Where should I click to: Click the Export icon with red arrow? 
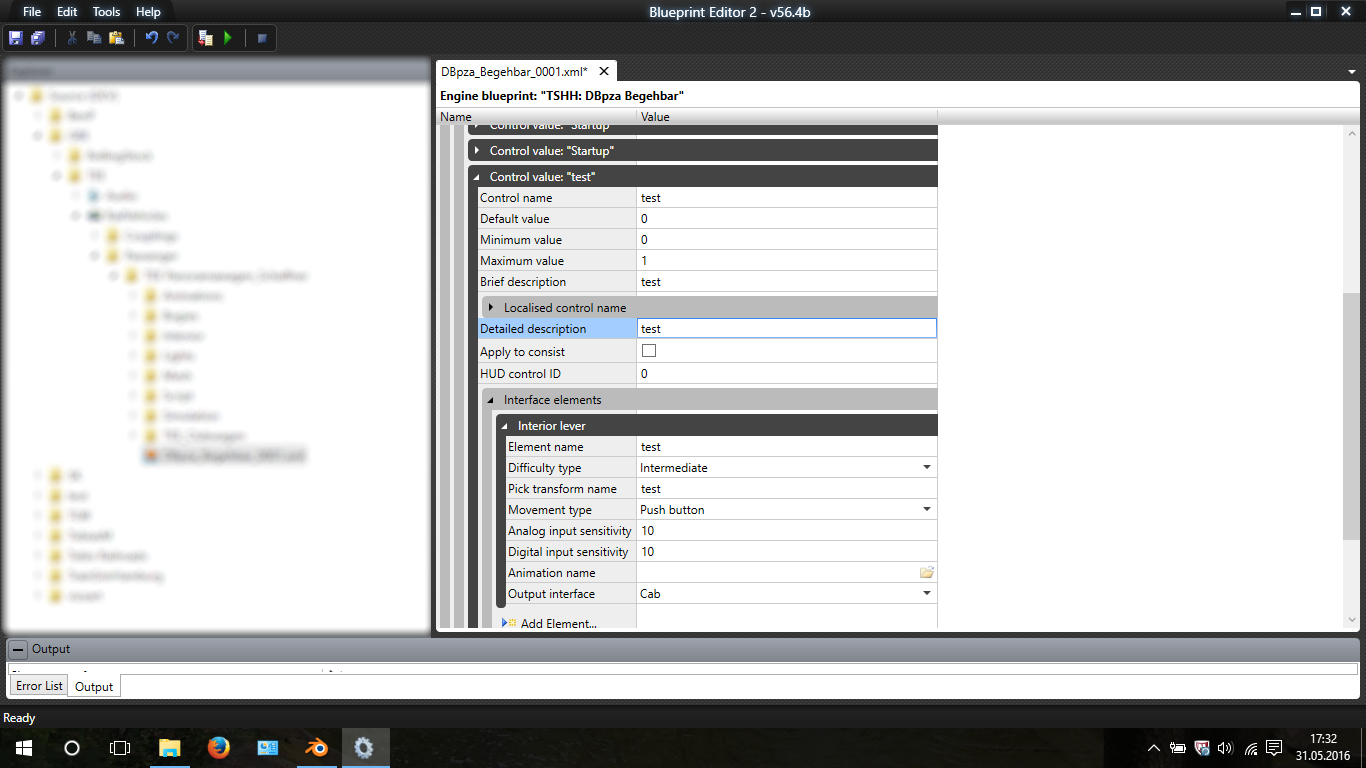(206, 38)
